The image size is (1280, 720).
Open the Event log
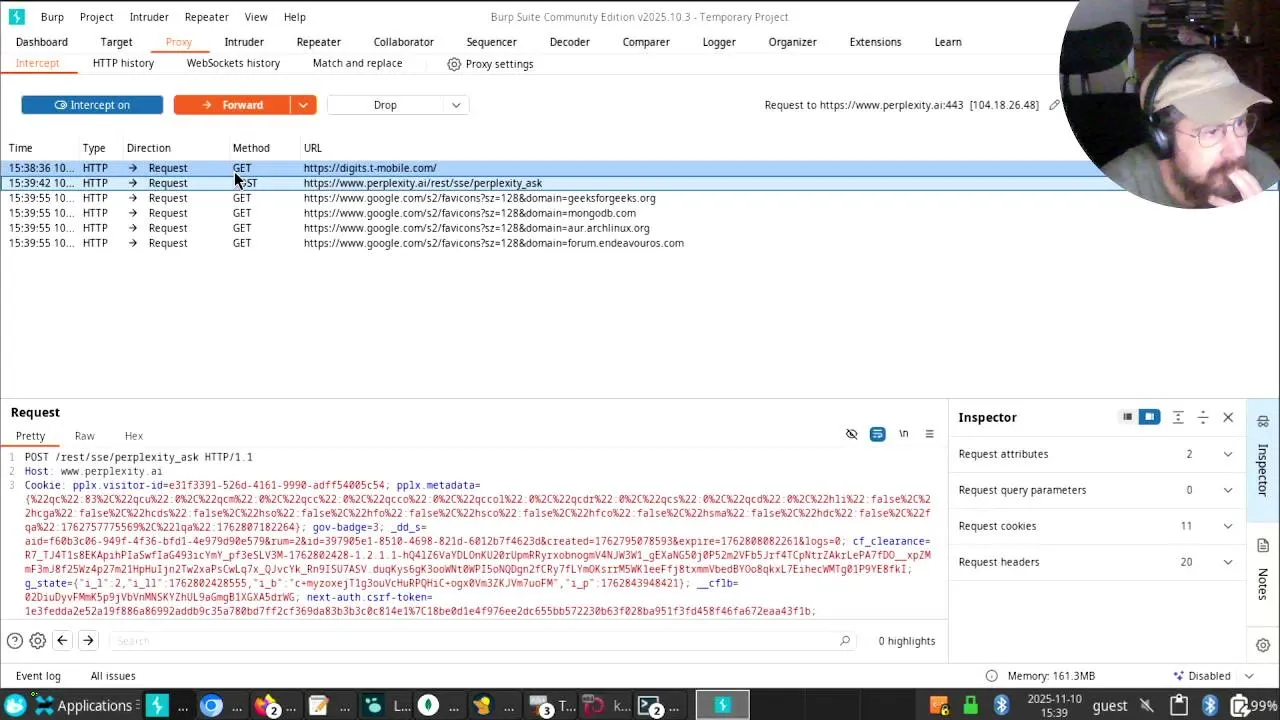tap(38, 676)
